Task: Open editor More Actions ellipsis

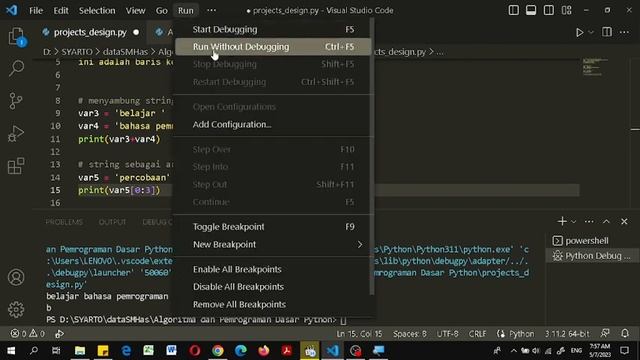Action: 624,32
